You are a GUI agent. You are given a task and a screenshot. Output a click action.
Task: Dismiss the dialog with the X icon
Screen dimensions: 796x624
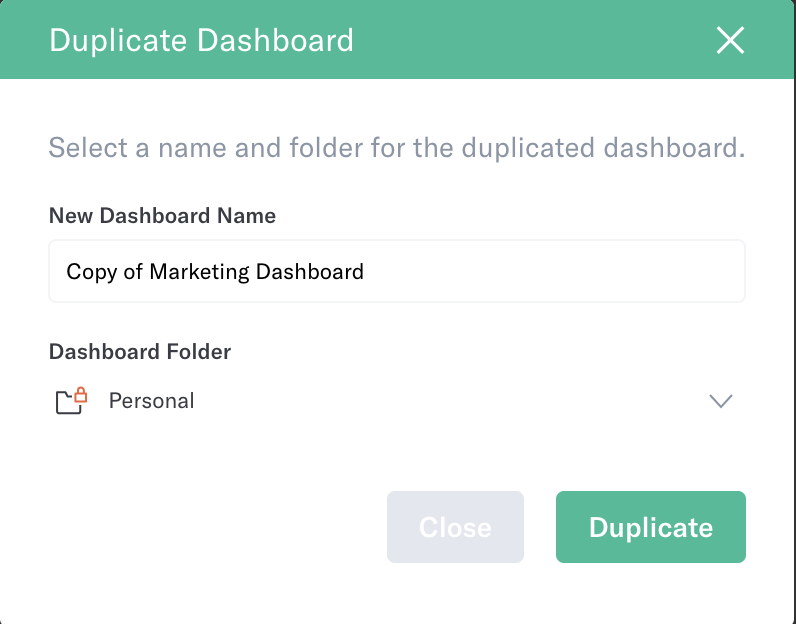[x=730, y=40]
